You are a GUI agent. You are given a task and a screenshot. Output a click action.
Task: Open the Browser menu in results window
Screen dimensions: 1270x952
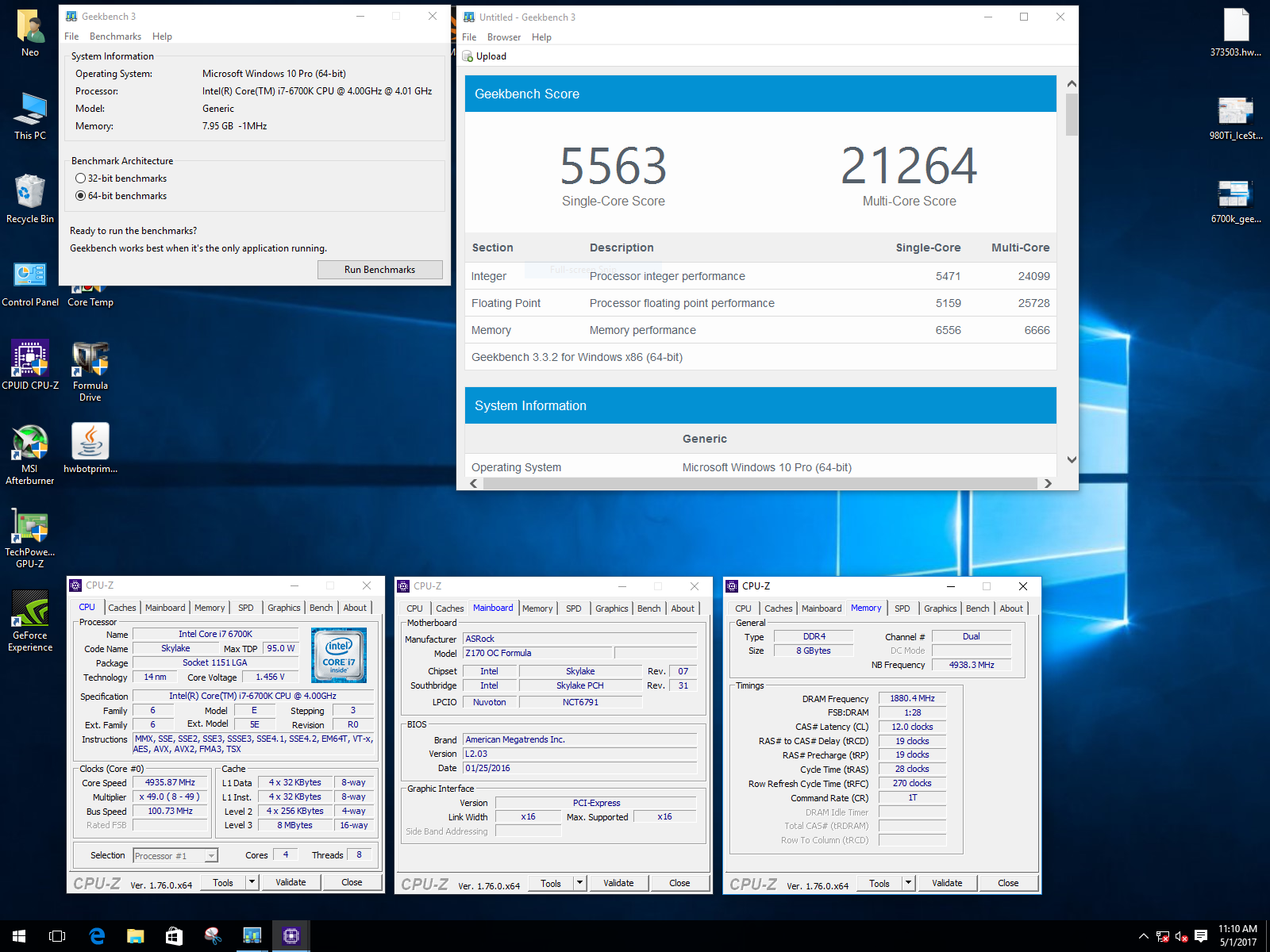coord(504,37)
